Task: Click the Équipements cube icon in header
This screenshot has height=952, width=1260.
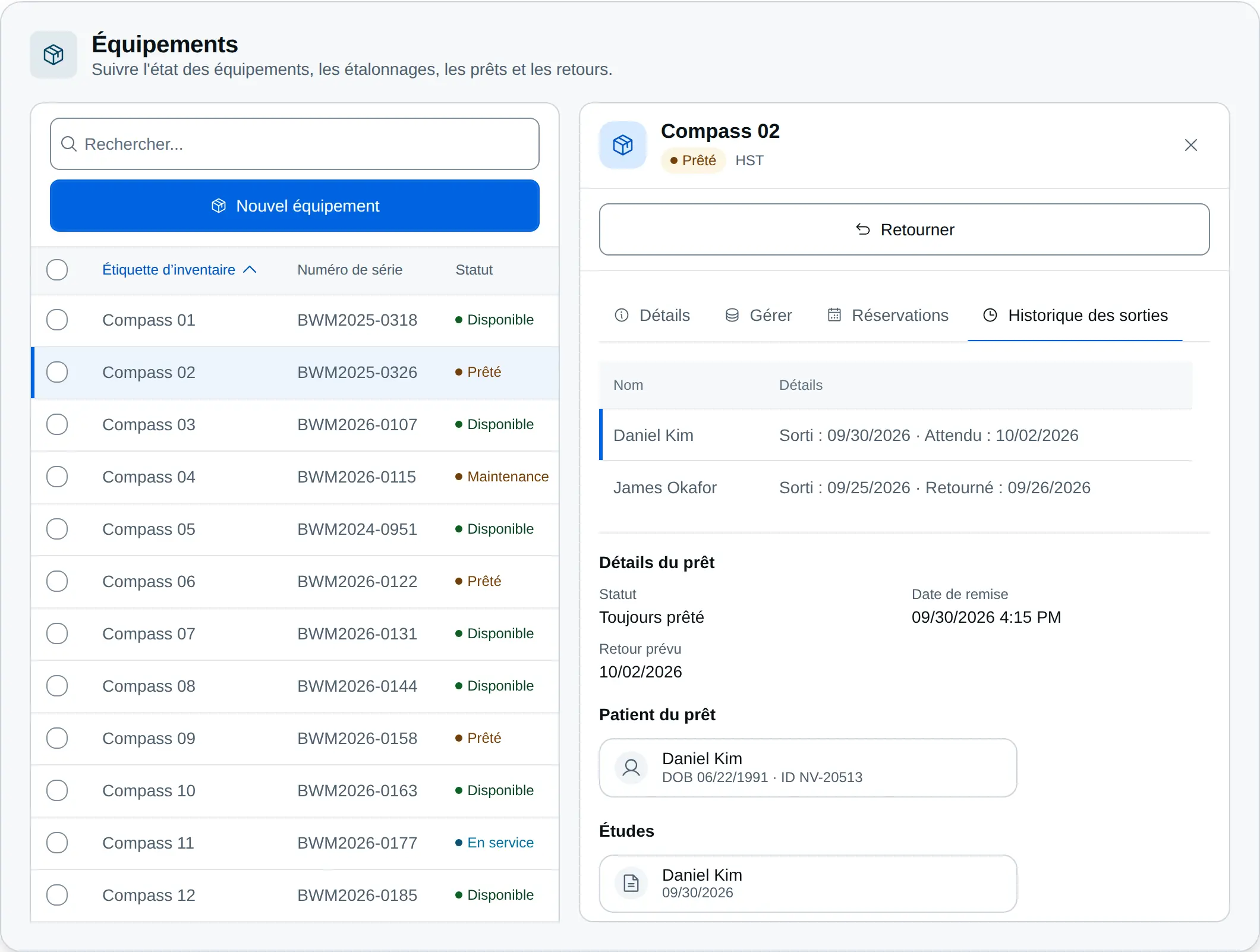Action: pos(53,55)
